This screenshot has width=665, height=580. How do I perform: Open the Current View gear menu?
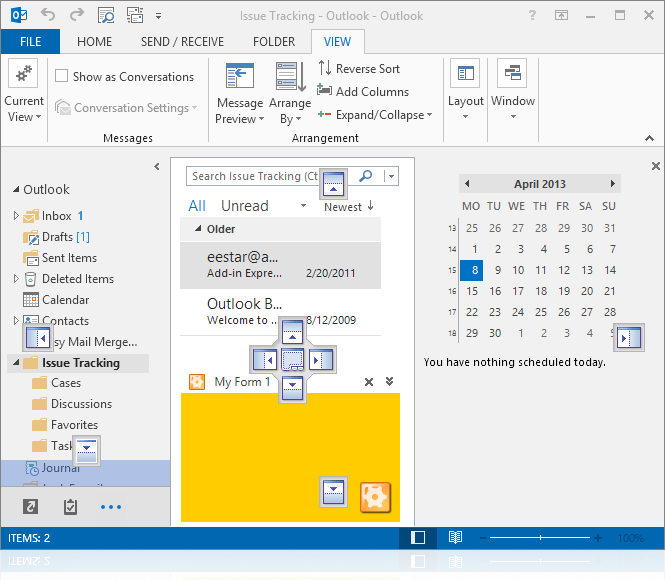coord(24,91)
